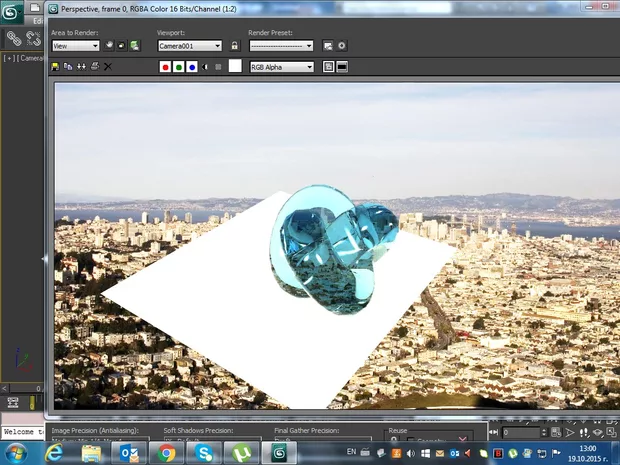The height and width of the screenshot is (465, 620).
Task: Open the RGB Alpha channel dropdown
Action: (x=281, y=67)
